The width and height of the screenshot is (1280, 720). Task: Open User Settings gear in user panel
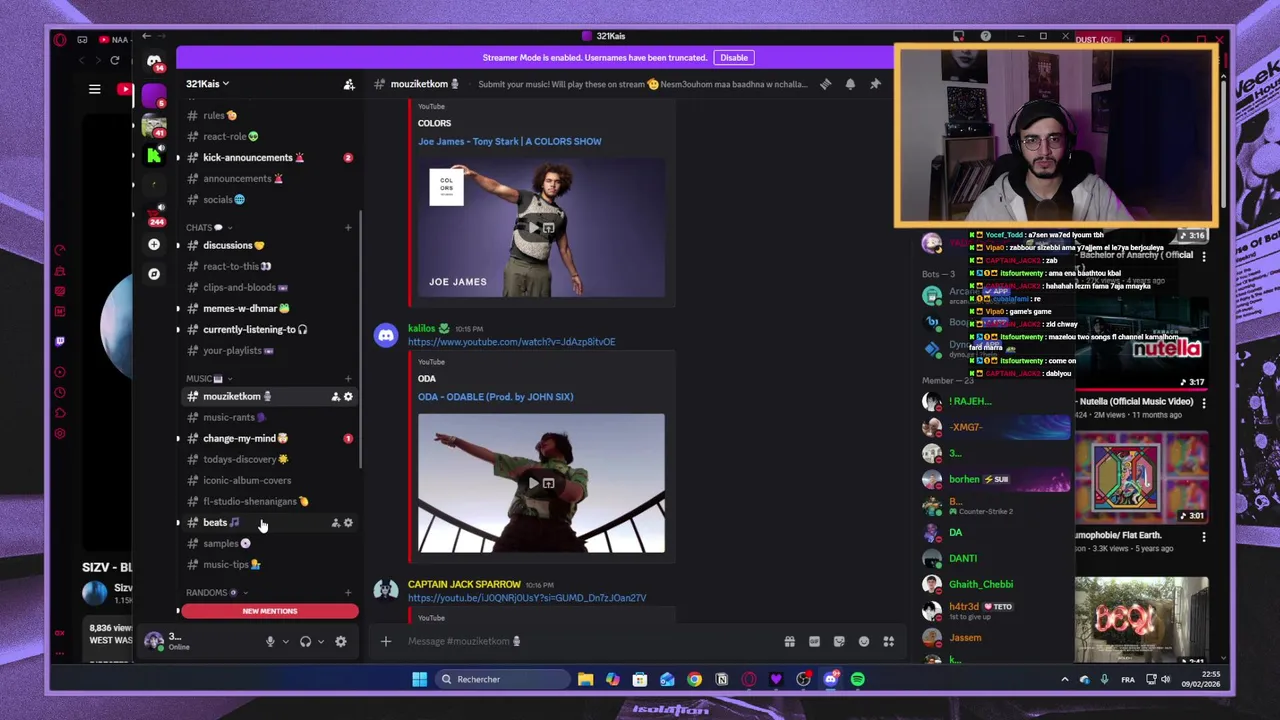[x=341, y=642]
